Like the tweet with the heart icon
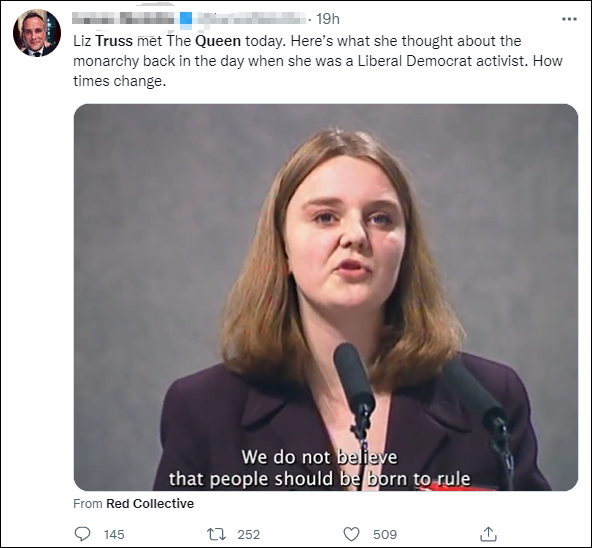This screenshot has width=592, height=548. [351, 534]
